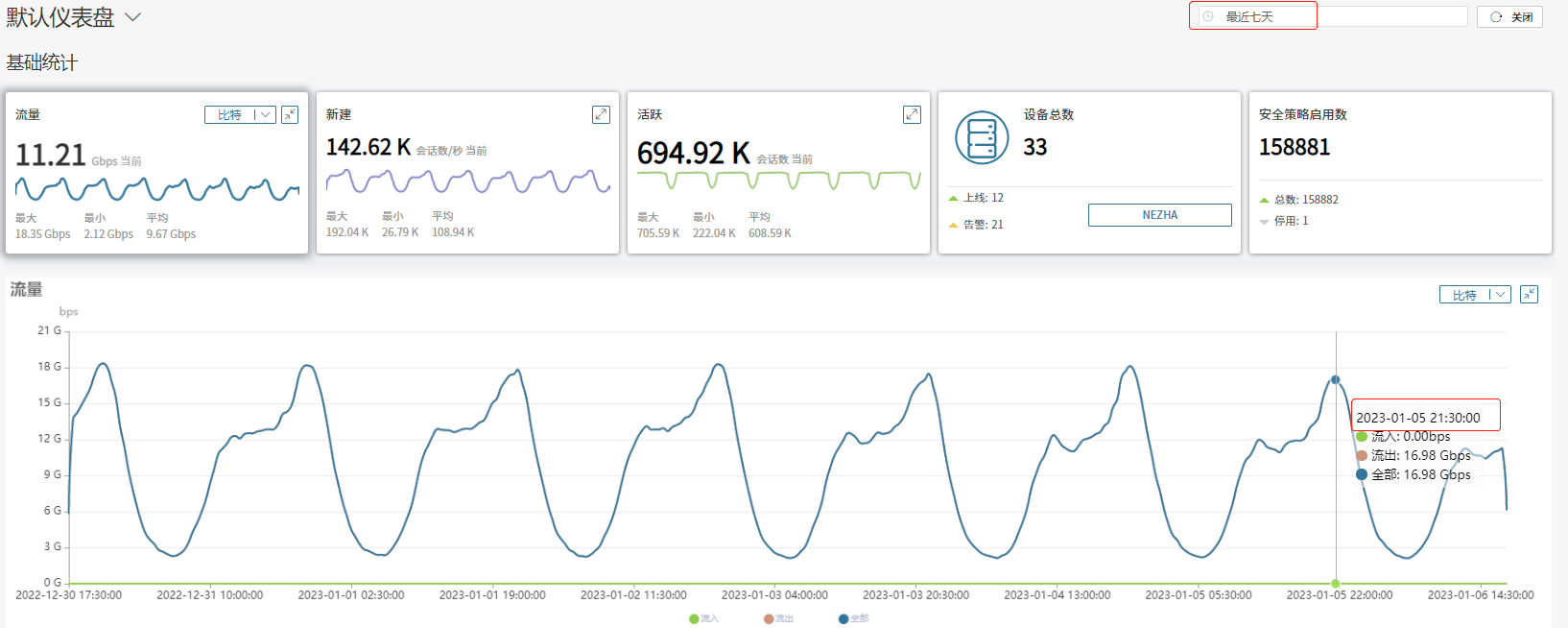Viewport: 1568px width, 628px height.
Task: Click the refresh icon beside 关闭
Action: pyautogui.click(x=1496, y=17)
